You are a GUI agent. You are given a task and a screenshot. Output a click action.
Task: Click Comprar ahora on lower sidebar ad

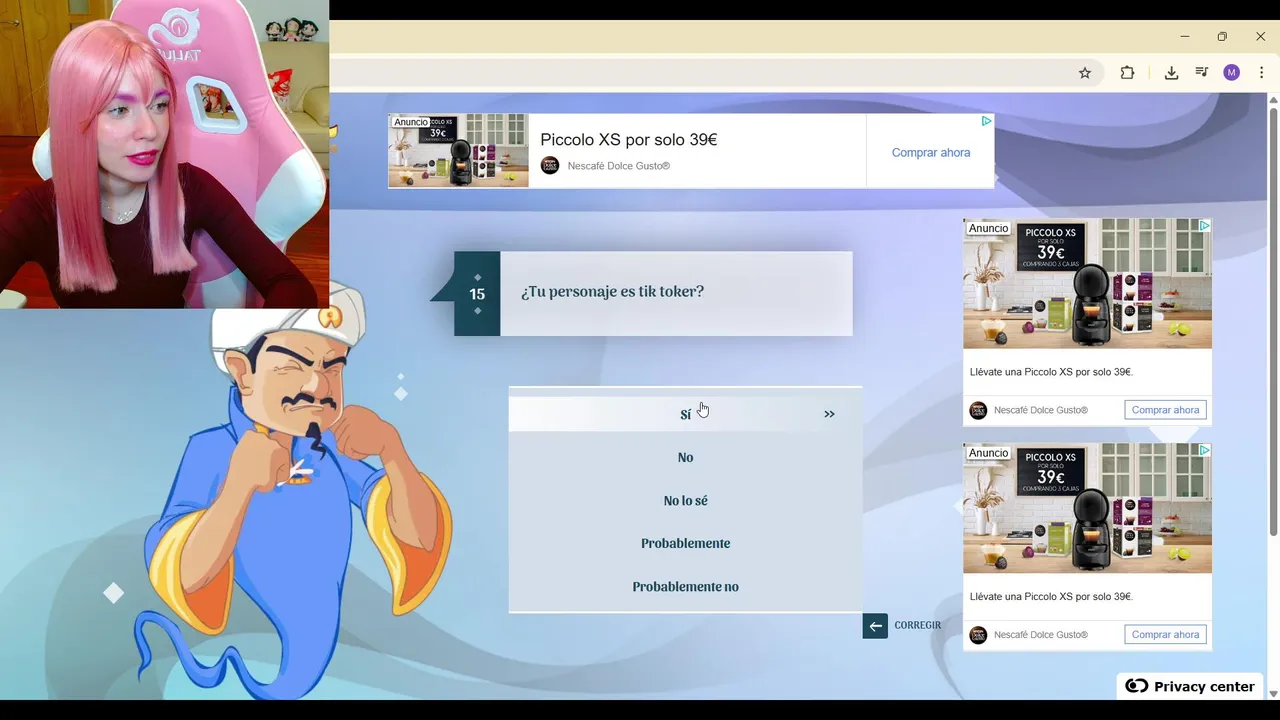point(1165,635)
